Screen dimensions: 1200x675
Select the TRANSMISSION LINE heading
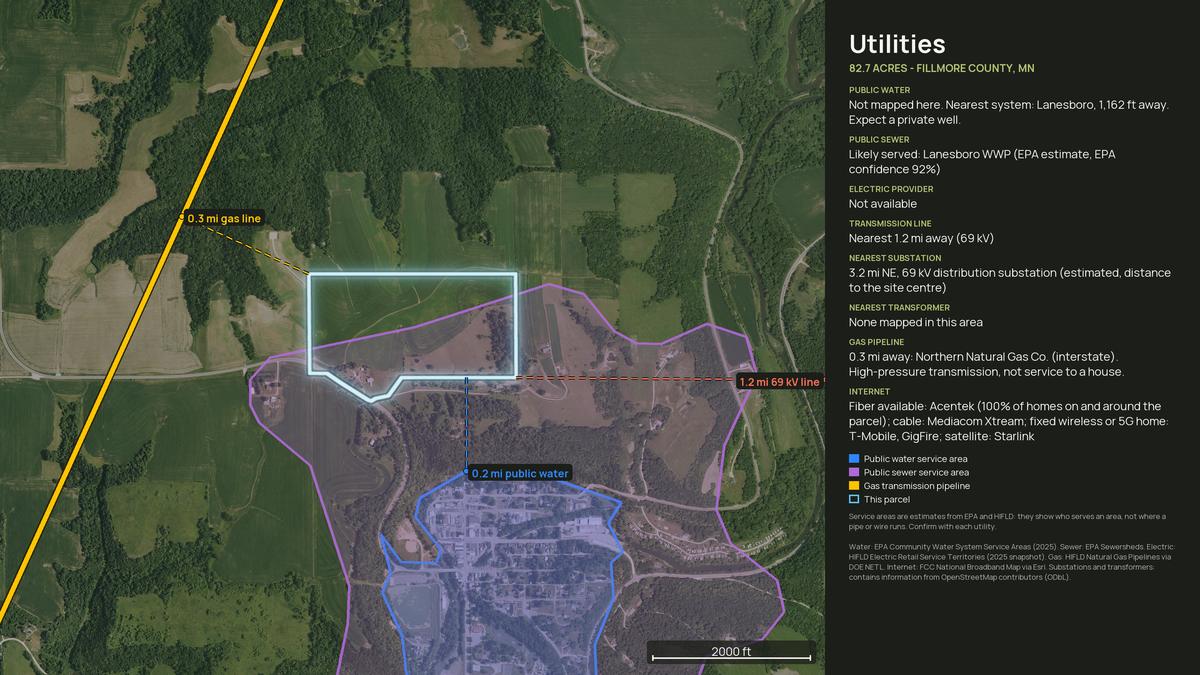pyautogui.click(x=890, y=224)
